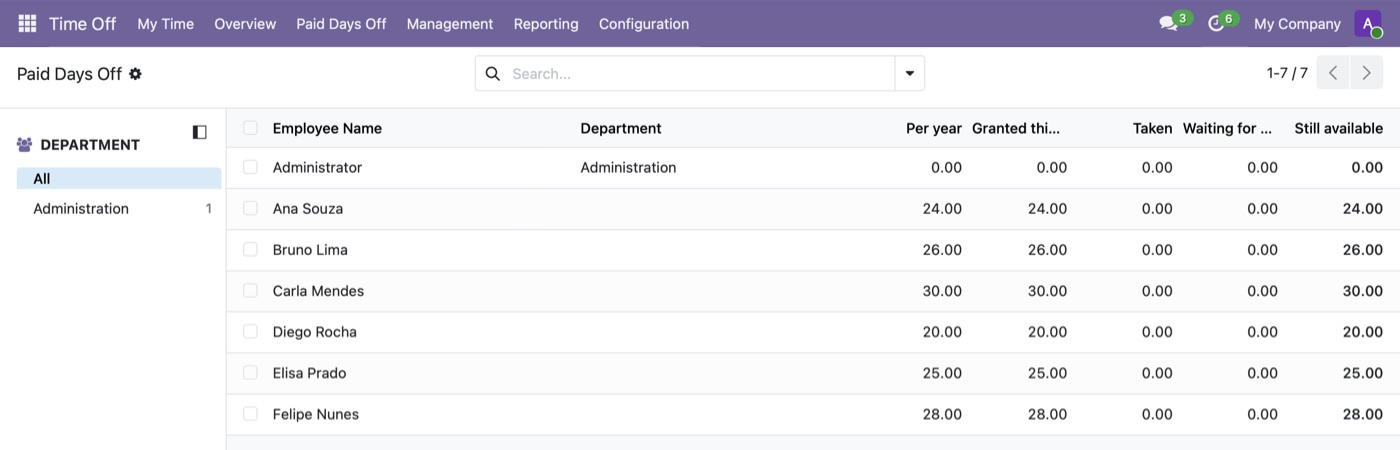Screen dimensions: 1400x450
Task: Go to the next page arrow
Action: (1367, 73)
